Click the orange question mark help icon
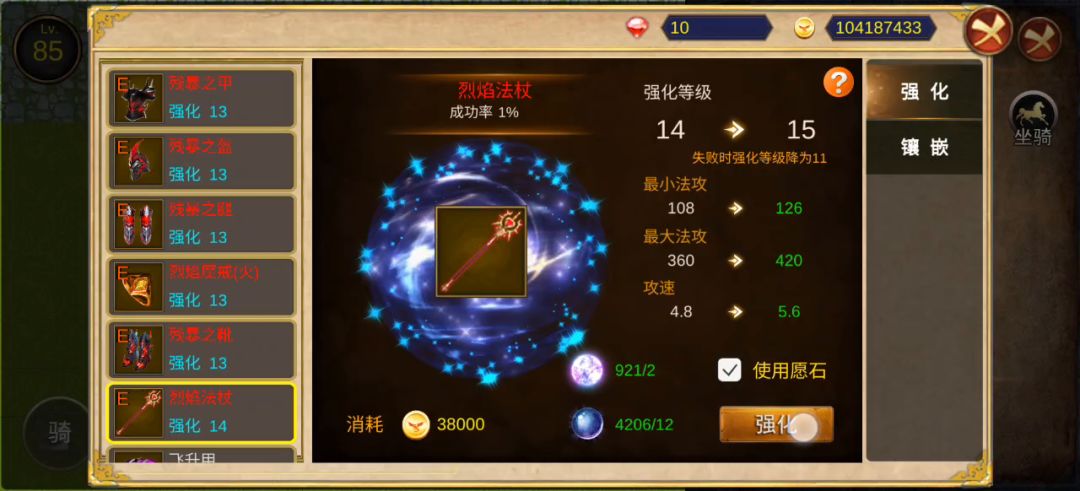This screenshot has height=491, width=1080. [x=838, y=83]
